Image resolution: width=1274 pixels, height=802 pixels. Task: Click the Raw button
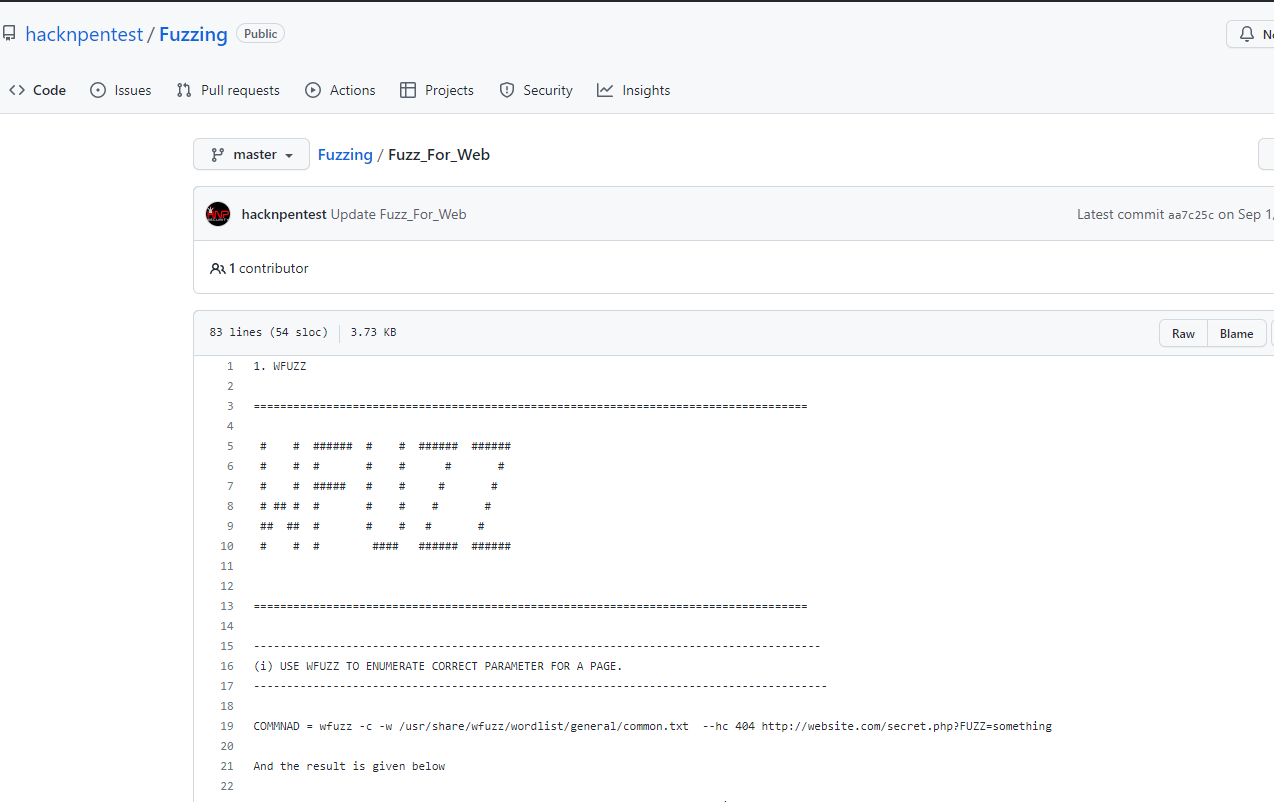click(x=1183, y=334)
